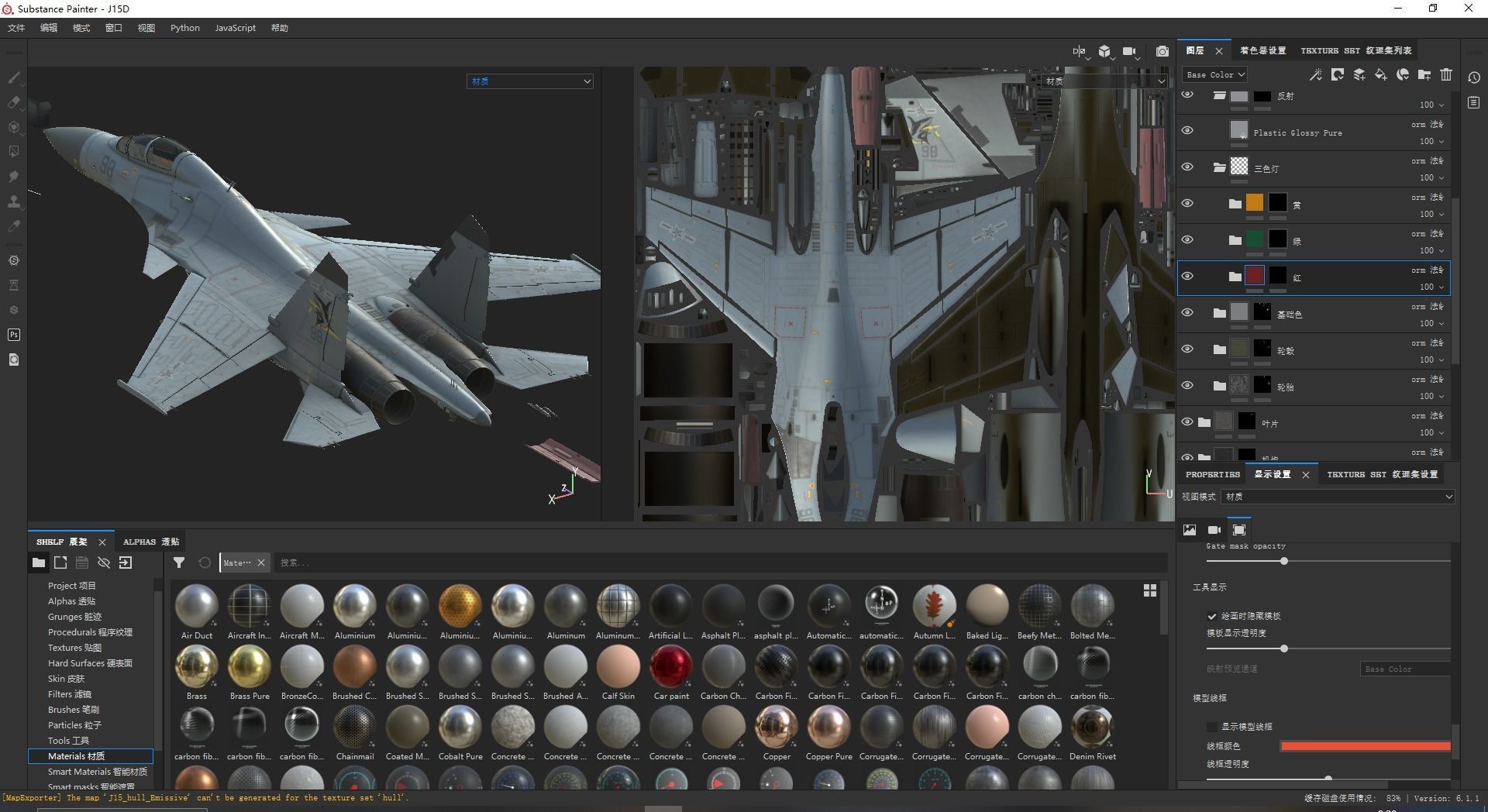
Task: Click the 线框颜色 red color swatch
Action: click(x=1366, y=746)
